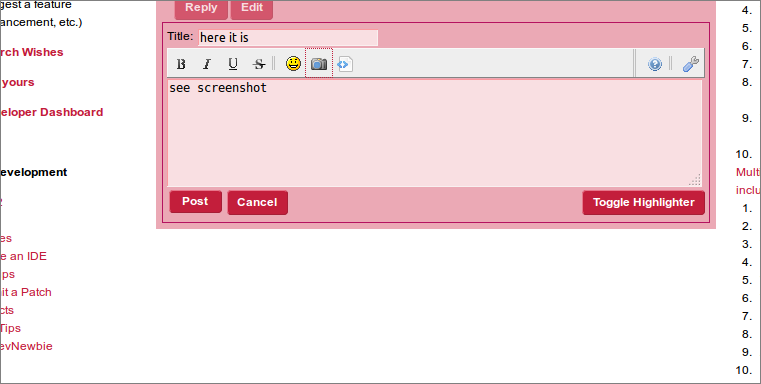
Task: Toggle the syntax Highlighter button
Action: (x=644, y=202)
